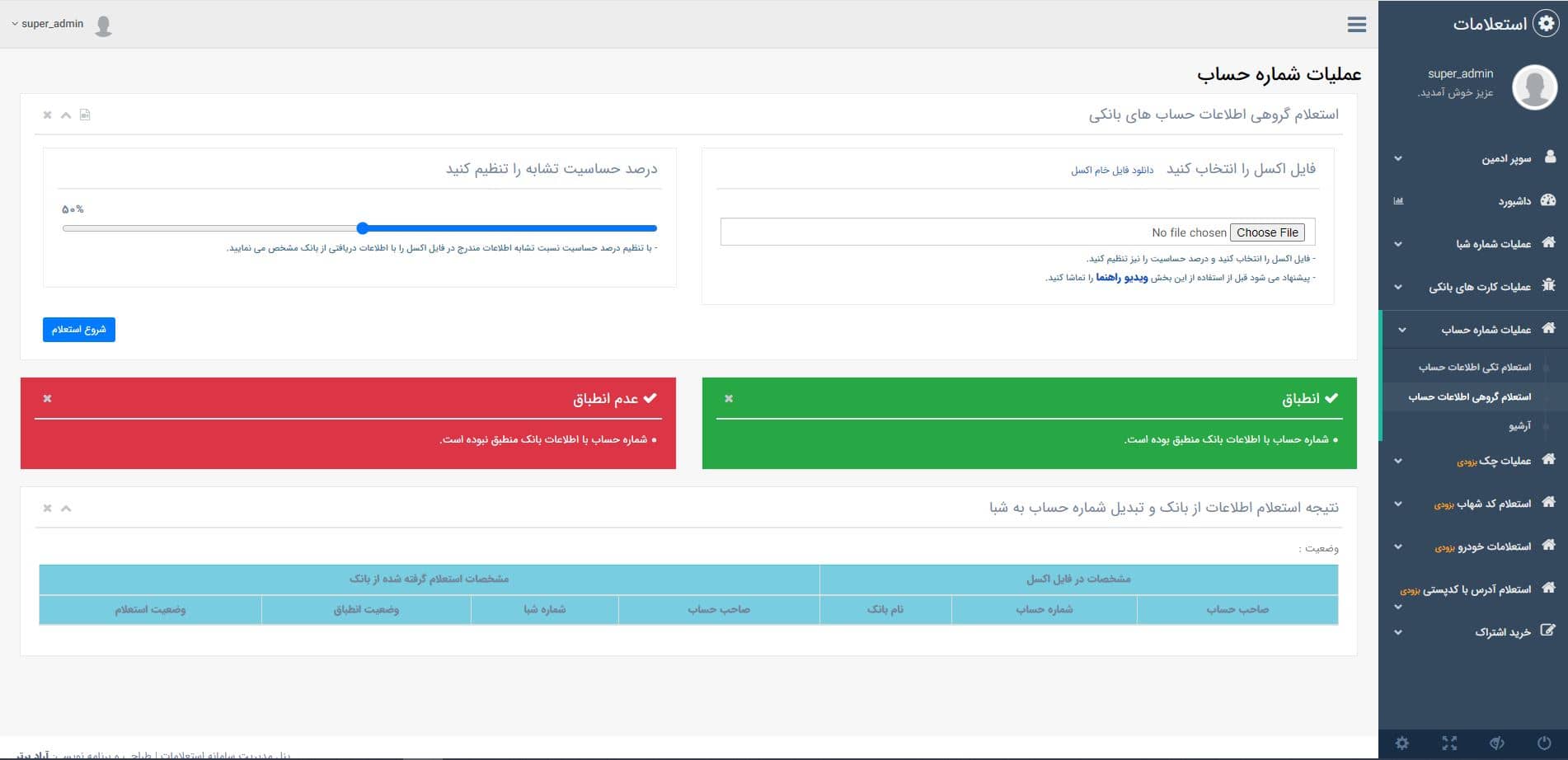This screenshot has width=1568, height=760.
Task: Close the inquiry results panel
Action: [x=47, y=509]
